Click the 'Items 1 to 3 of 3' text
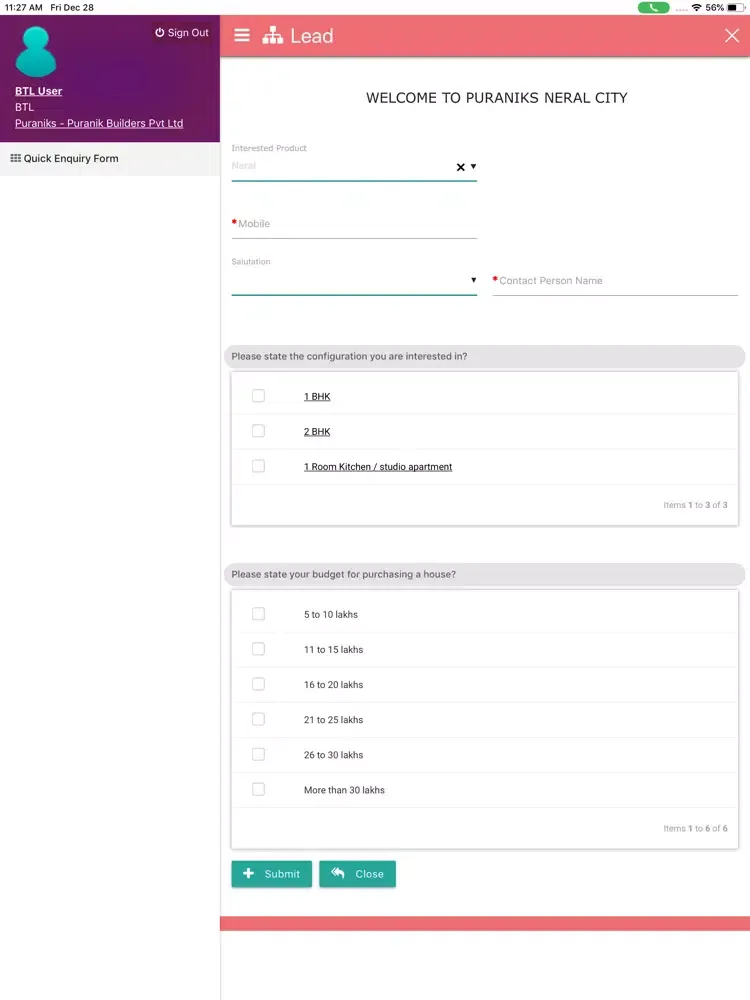 coord(695,504)
